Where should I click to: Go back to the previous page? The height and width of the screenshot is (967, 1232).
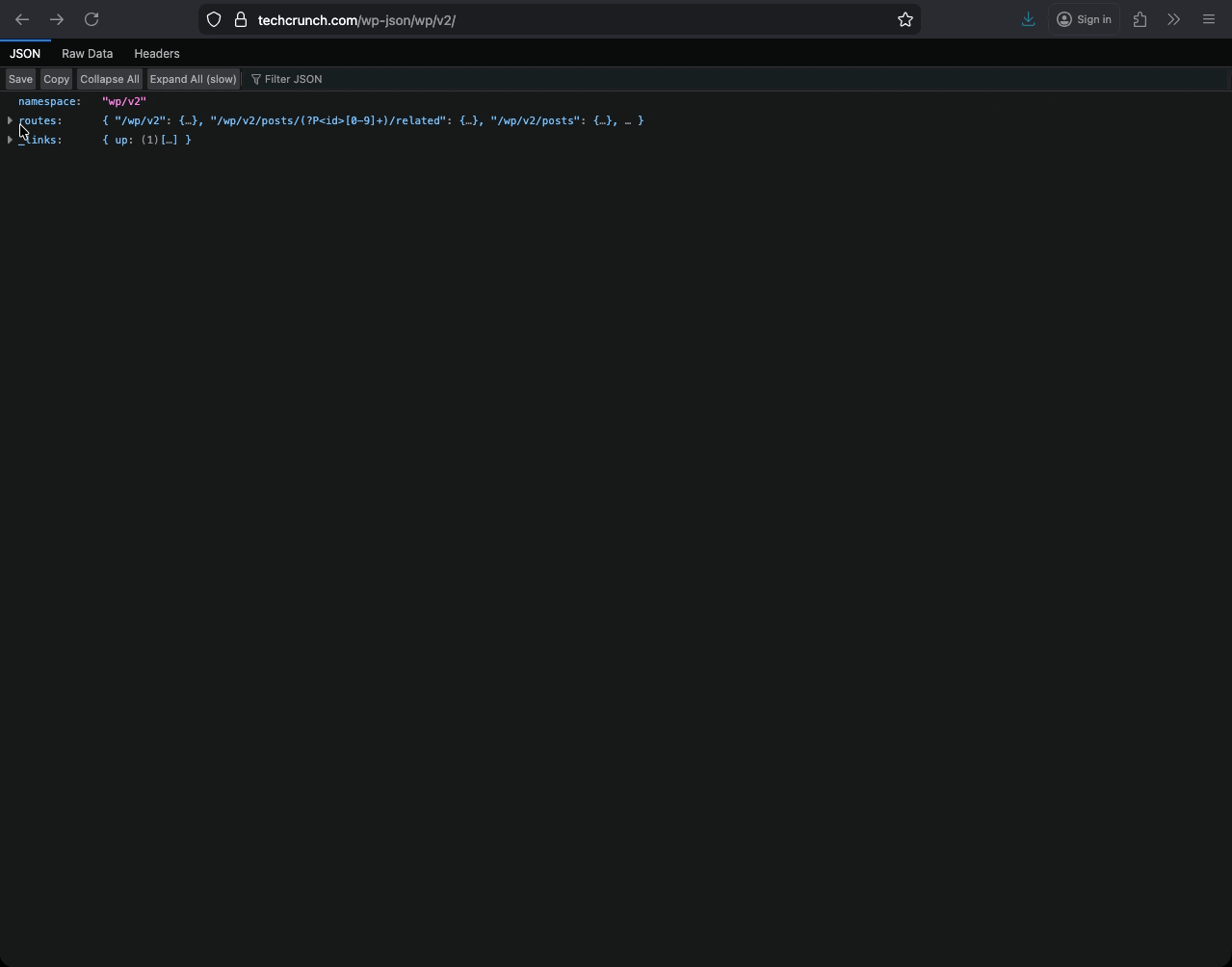(x=22, y=19)
